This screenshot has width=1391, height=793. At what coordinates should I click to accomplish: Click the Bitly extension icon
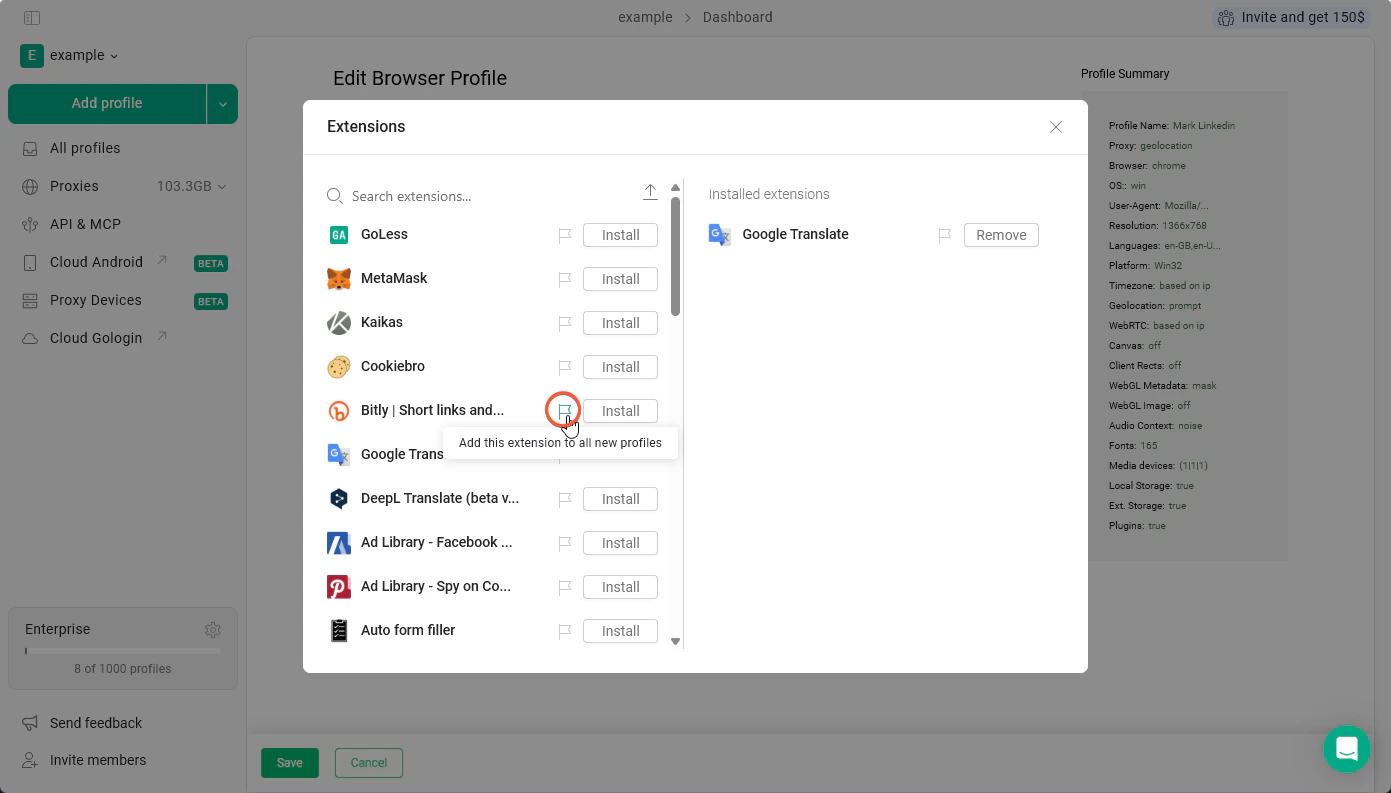(339, 410)
